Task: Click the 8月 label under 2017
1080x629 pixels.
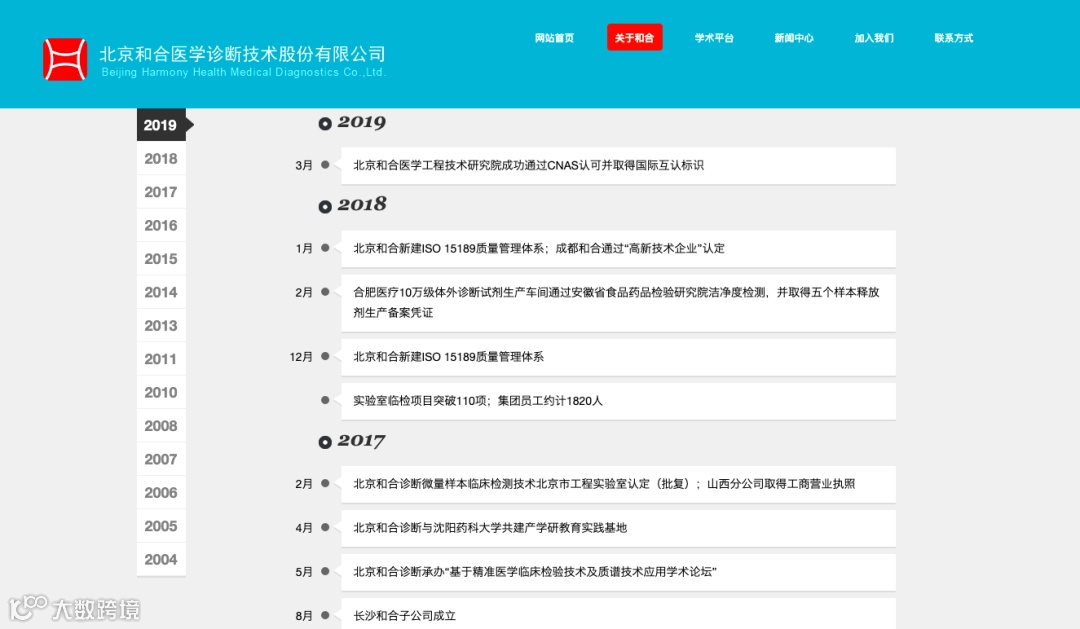Action: point(304,616)
